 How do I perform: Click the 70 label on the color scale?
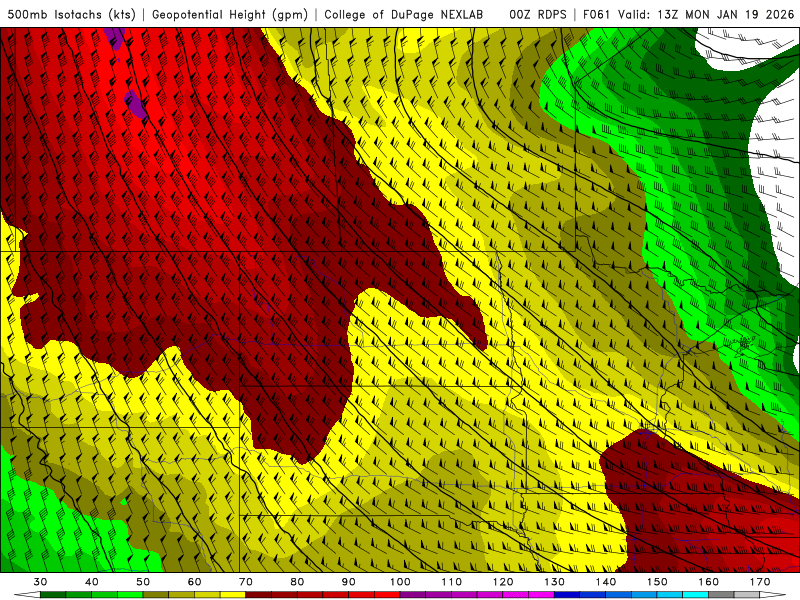[246, 582]
